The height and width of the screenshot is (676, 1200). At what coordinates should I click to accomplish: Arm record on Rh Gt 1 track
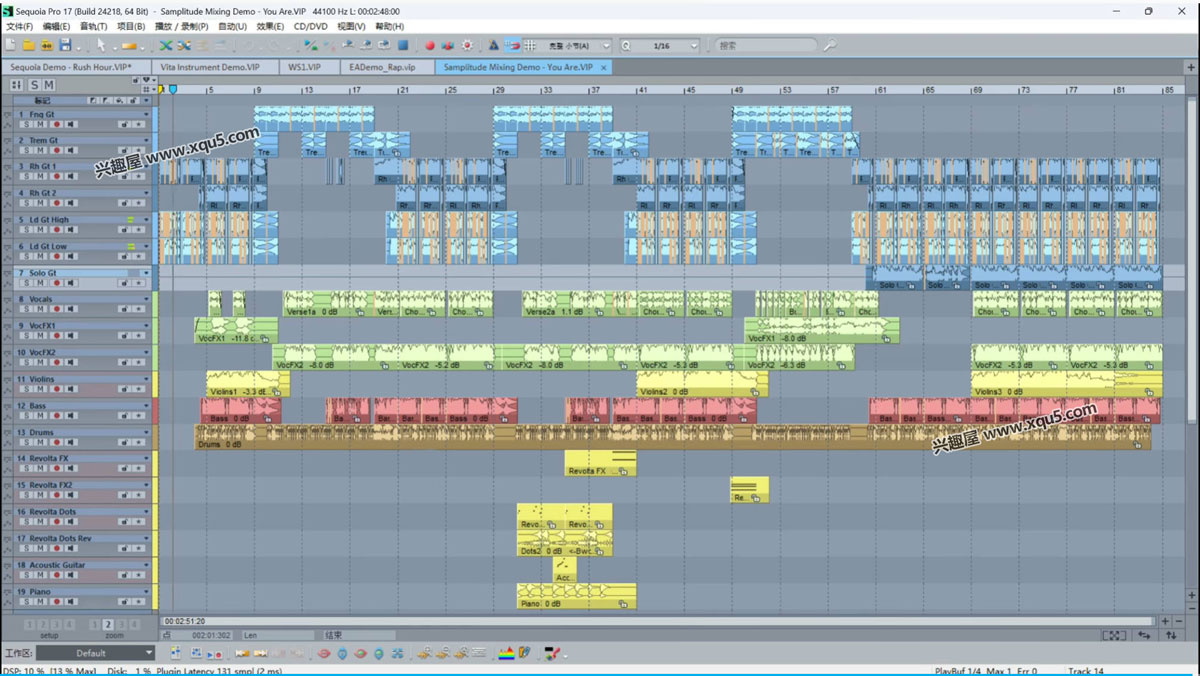[56, 177]
